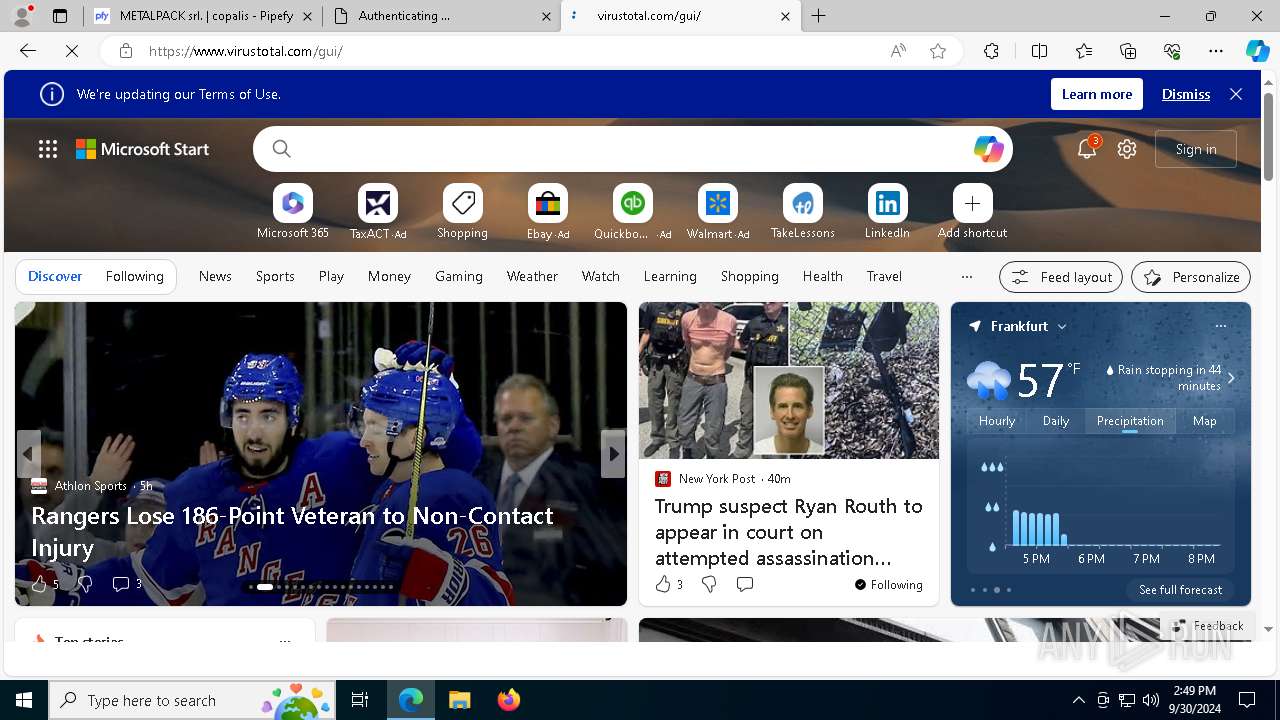This screenshot has width=1280, height=720.
Task: Click the browser address bar URL
Action: 246,51
